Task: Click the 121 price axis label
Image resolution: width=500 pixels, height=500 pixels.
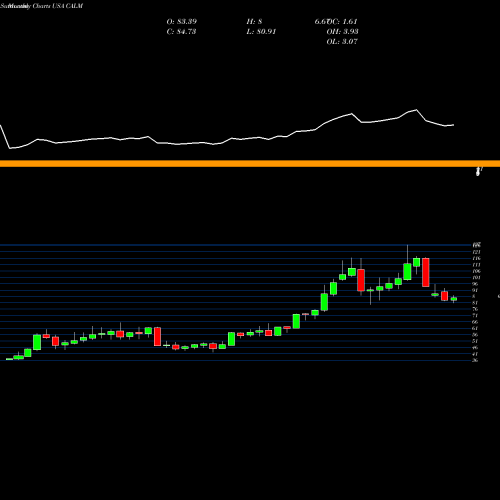Action: coord(476,252)
